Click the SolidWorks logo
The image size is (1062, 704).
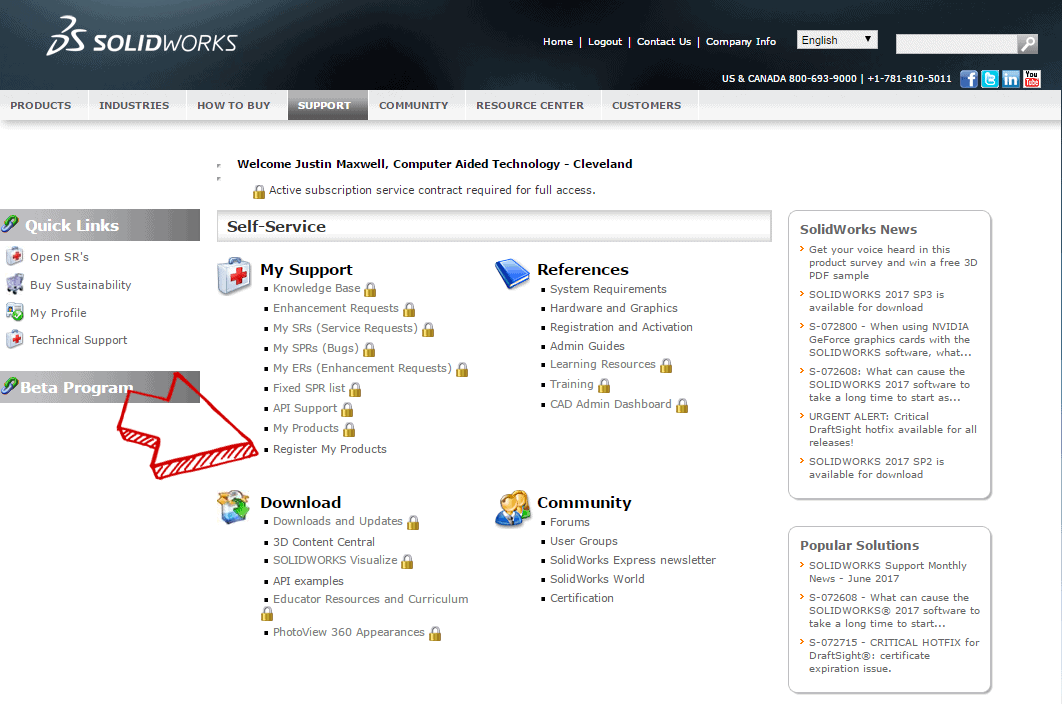(x=142, y=37)
